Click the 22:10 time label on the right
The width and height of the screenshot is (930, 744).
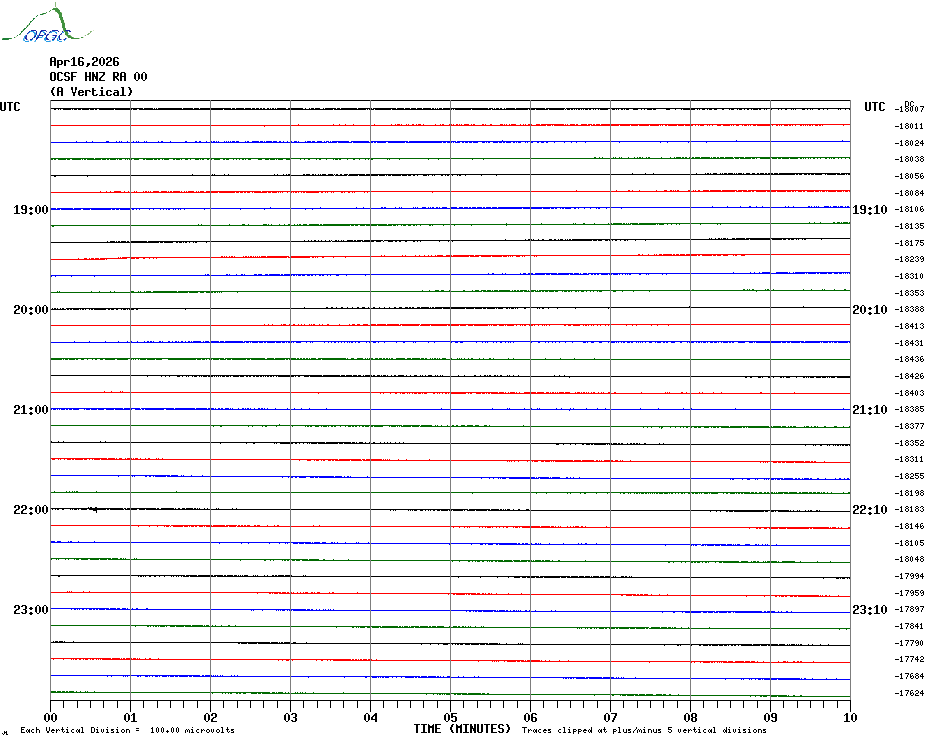pos(869,510)
